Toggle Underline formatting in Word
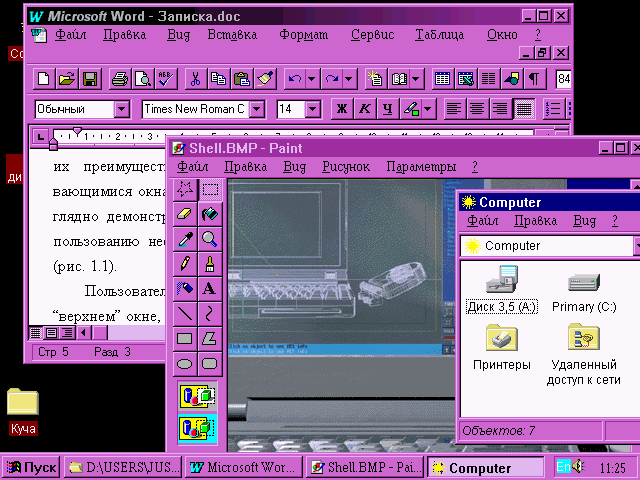The height and width of the screenshot is (480, 640). tap(387, 109)
